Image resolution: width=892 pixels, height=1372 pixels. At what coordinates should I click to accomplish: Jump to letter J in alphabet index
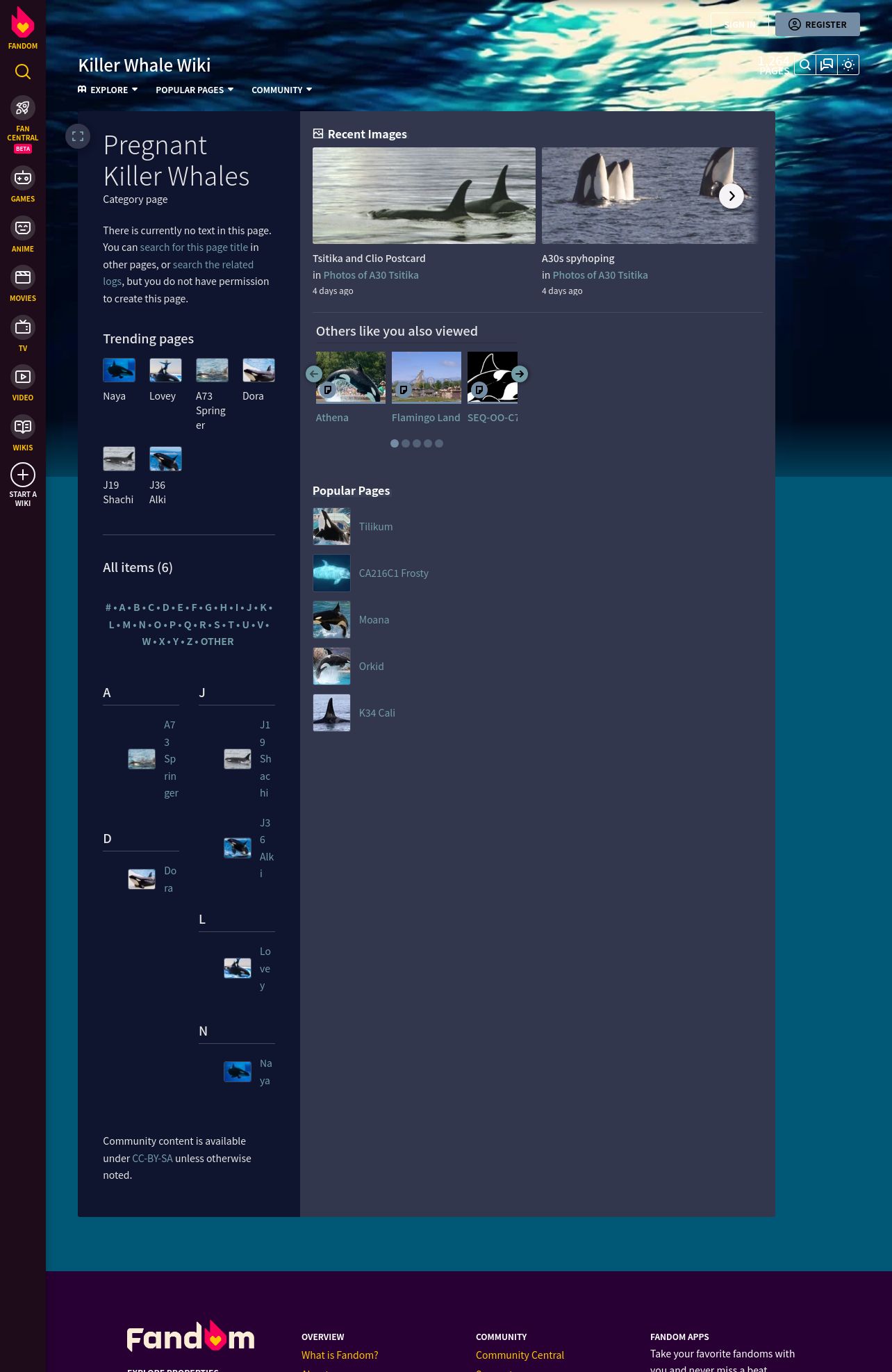pos(249,607)
